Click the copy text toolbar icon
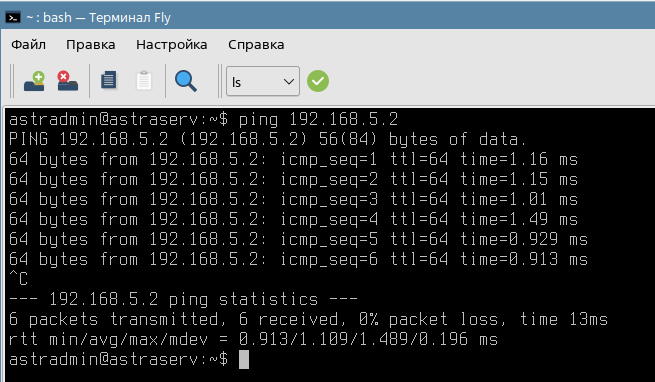The image size is (655, 382). (x=109, y=80)
